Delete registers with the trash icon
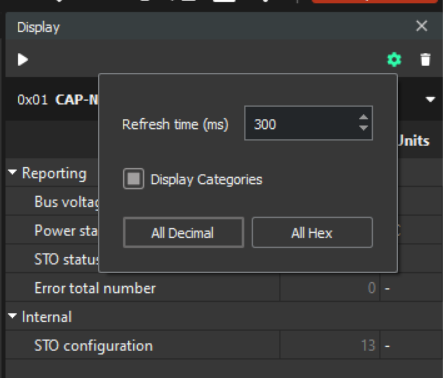This screenshot has width=443, height=378. point(425,60)
